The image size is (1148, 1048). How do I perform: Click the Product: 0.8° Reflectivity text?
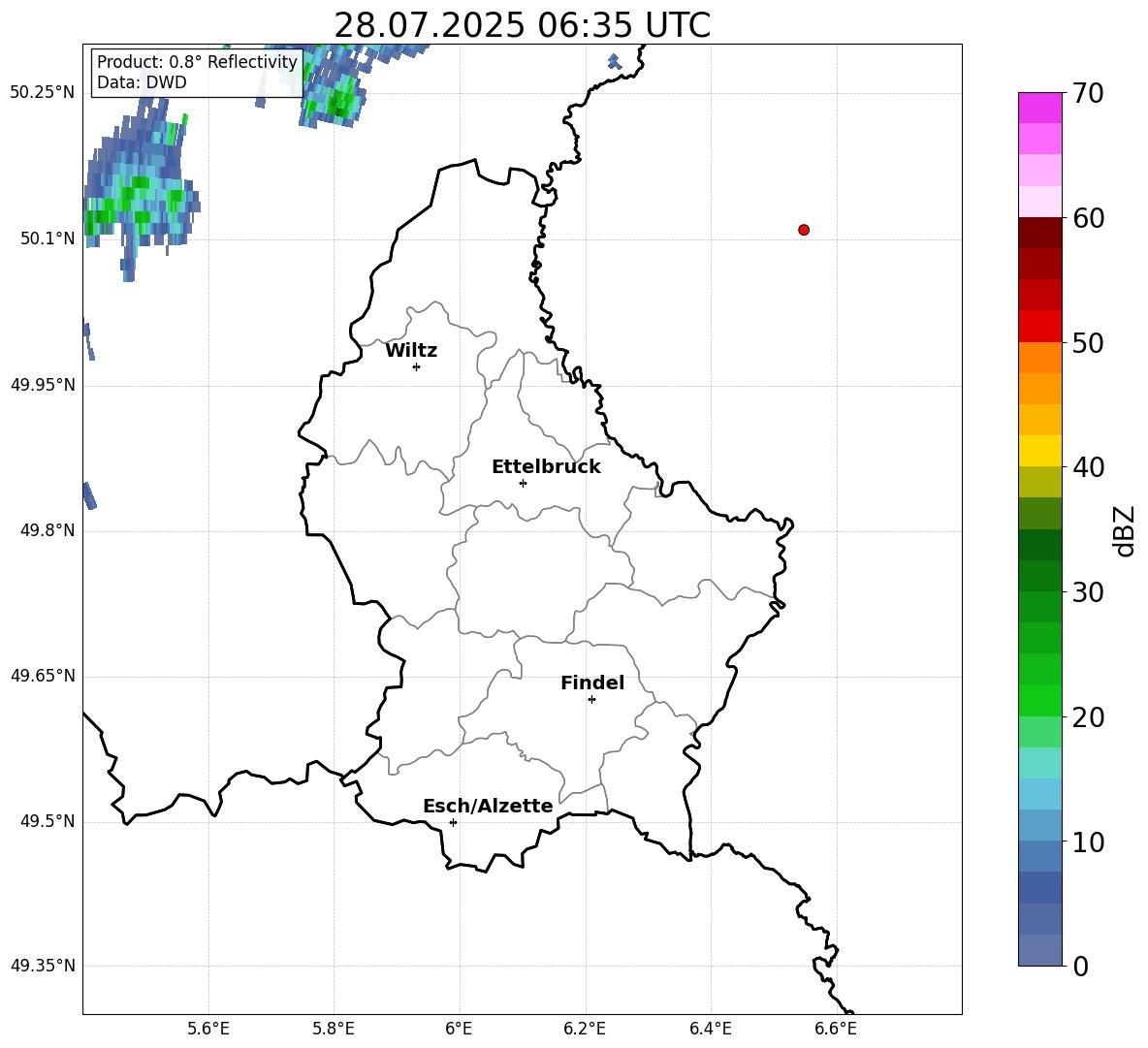197,62
